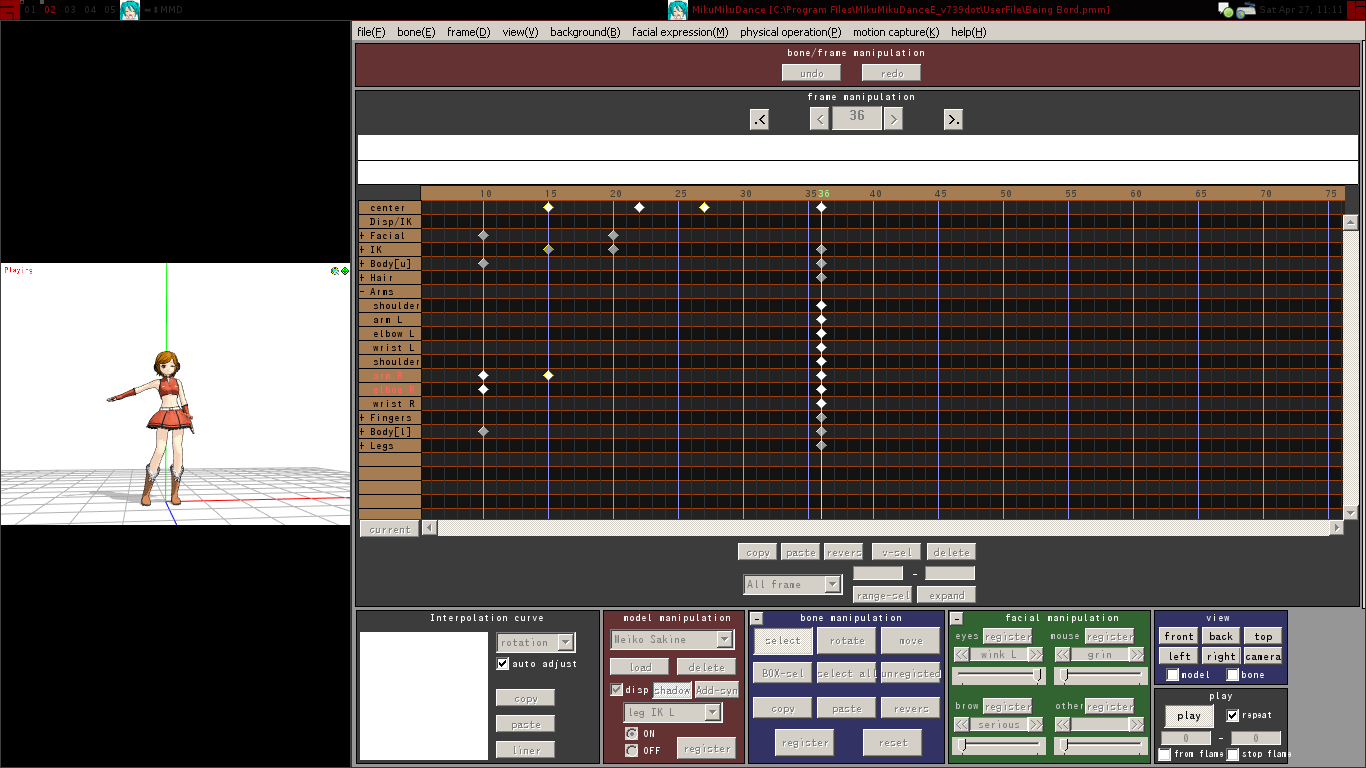Click the previous brow morph arrow beside serious

click(x=961, y=725)
